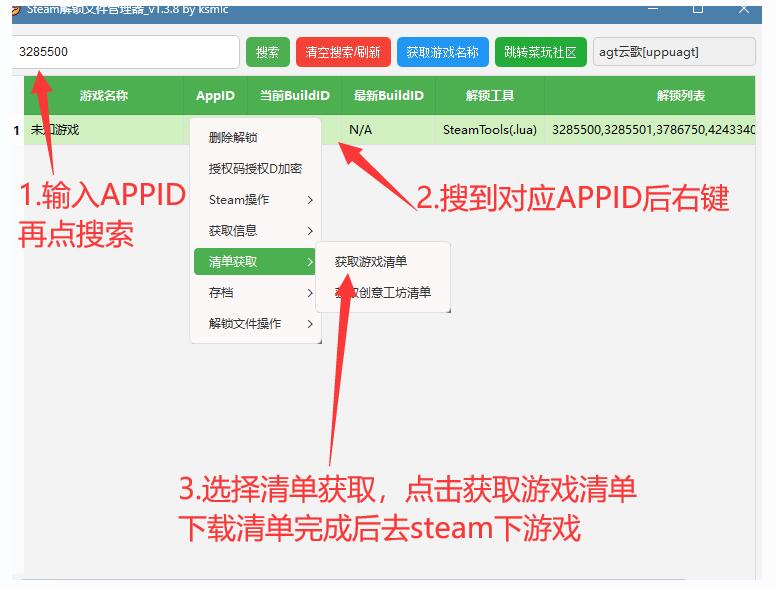
Task: Open the 存档 submenu entry
Action: pyautogui.click(x=255, y=293)
